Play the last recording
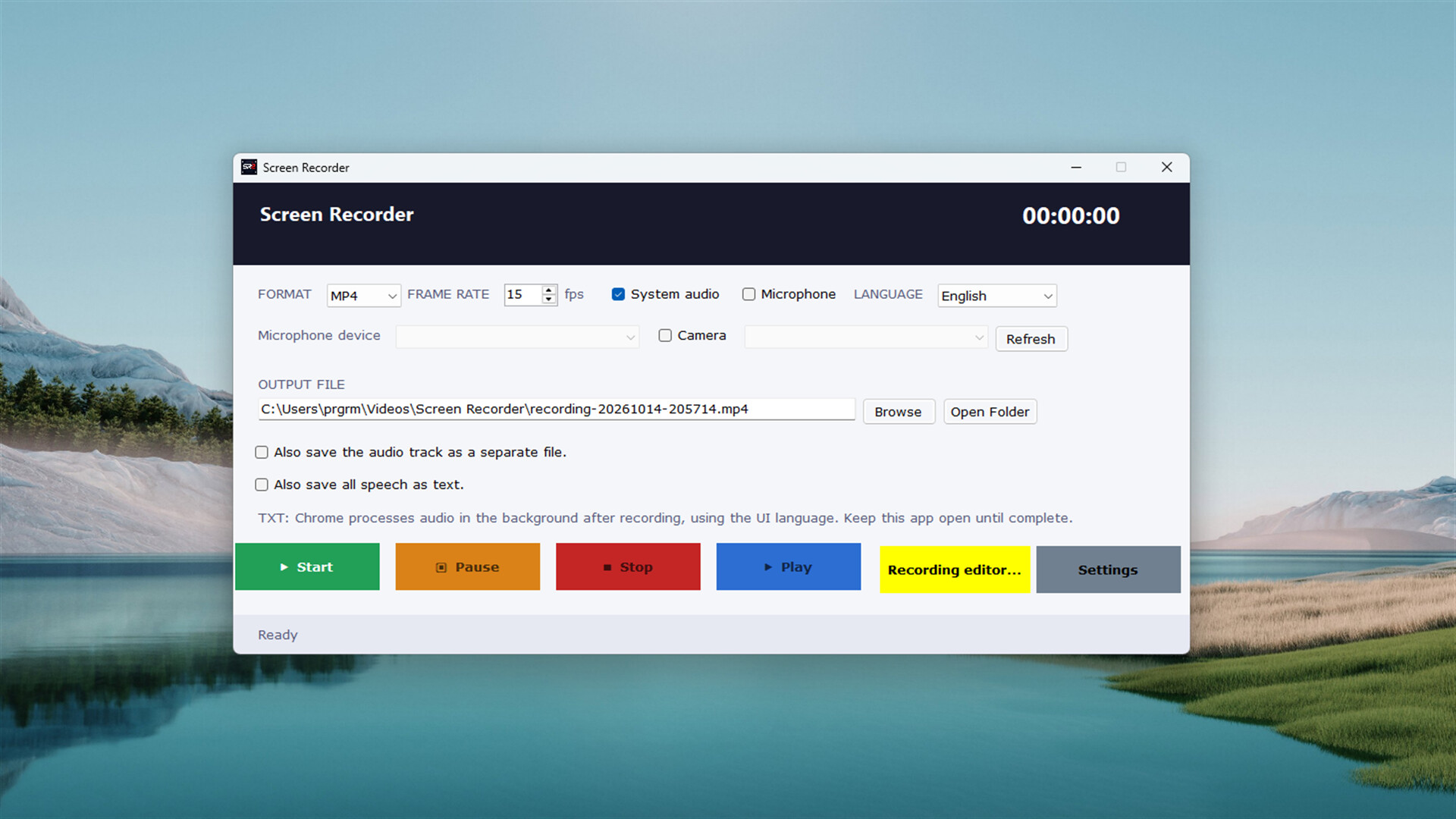1456x819 pixels. pyautogui.click(x=789, y=566)
